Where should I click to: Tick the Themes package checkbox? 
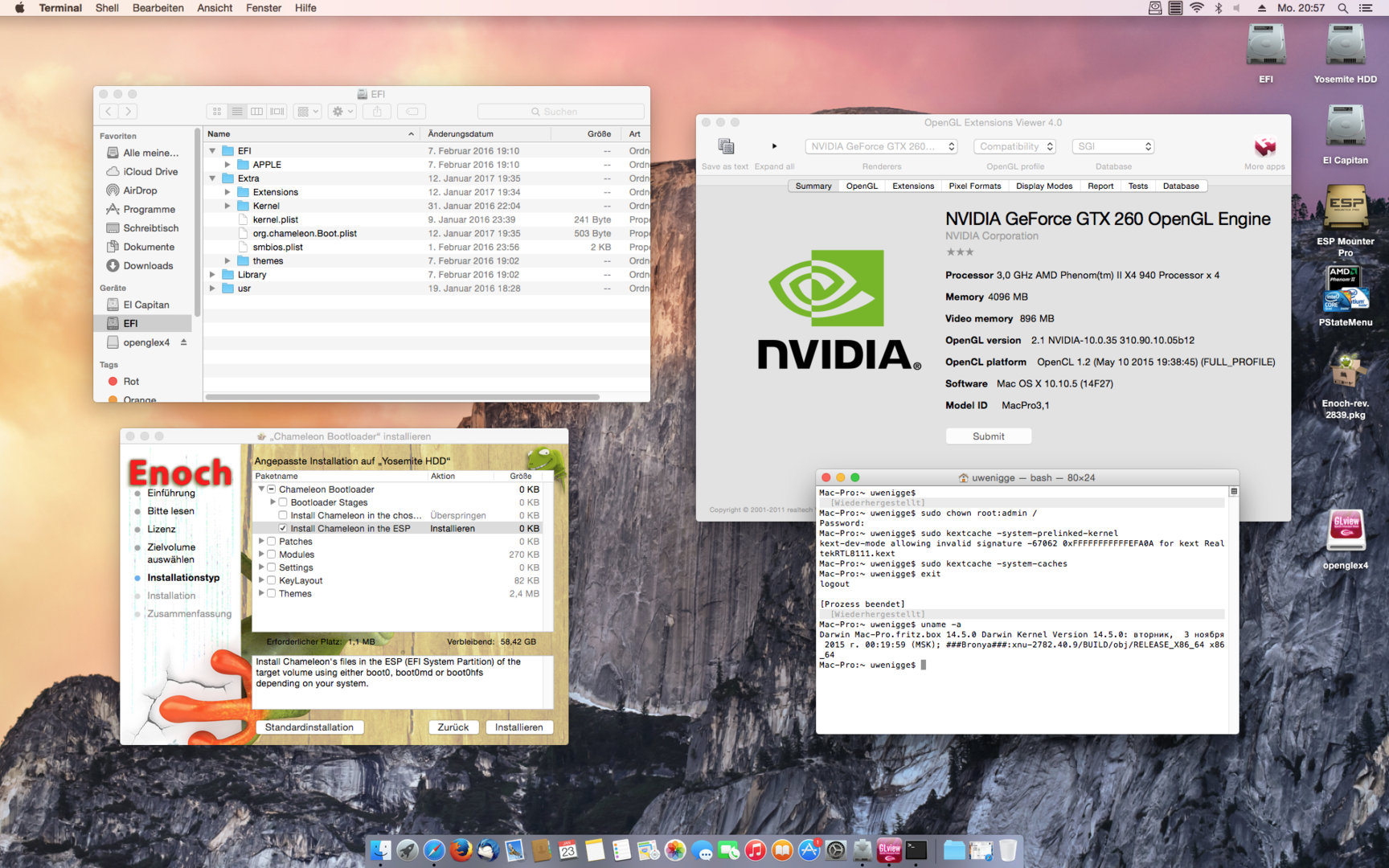(x=272, y=594)
